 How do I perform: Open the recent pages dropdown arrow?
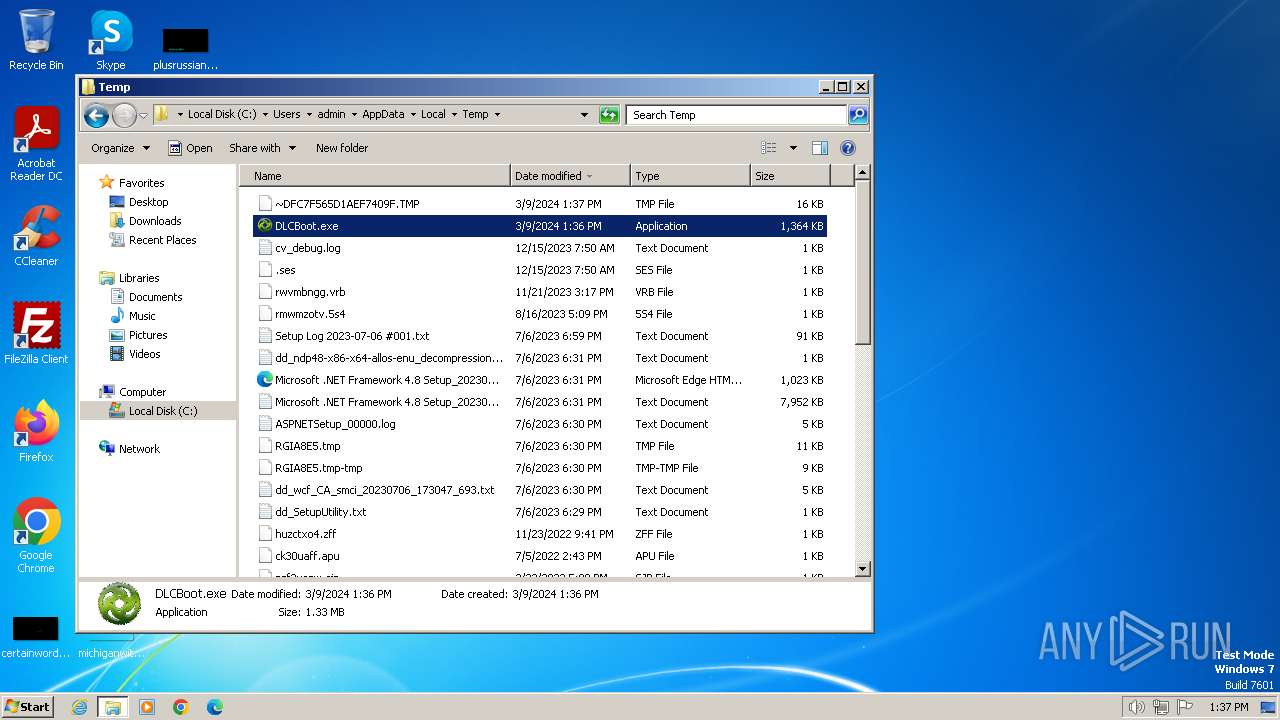click(143, 115)
